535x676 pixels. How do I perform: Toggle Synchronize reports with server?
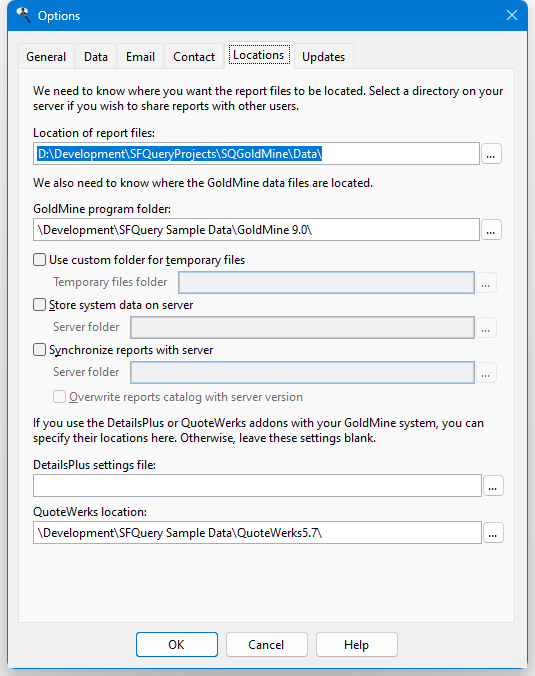click(40, 350)
